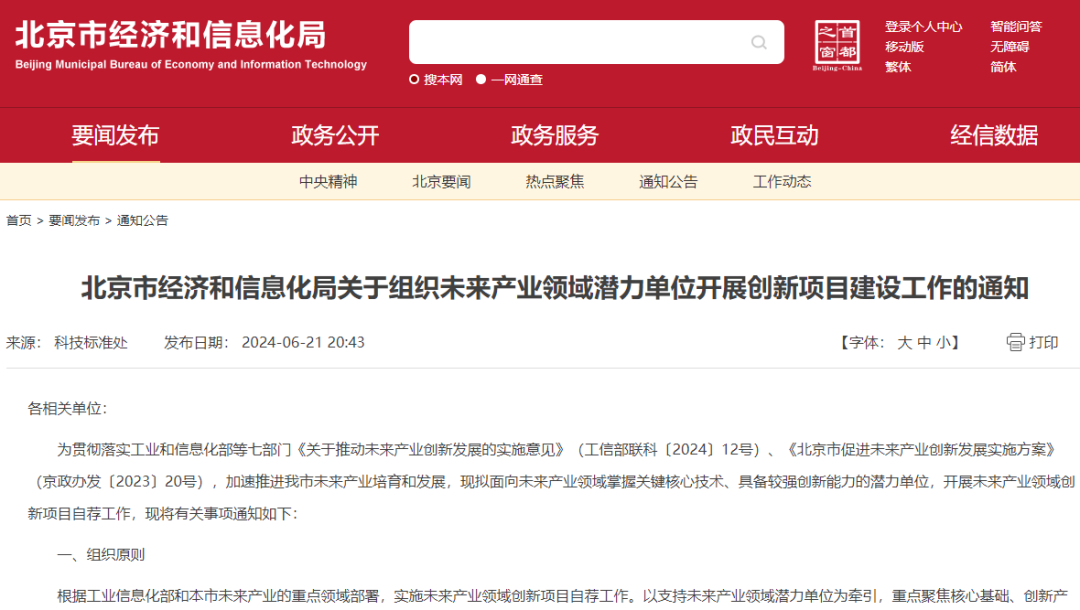Focus the site search input box
The image size is (1080, 610).
pyautogui.click(x=579, y=42)
